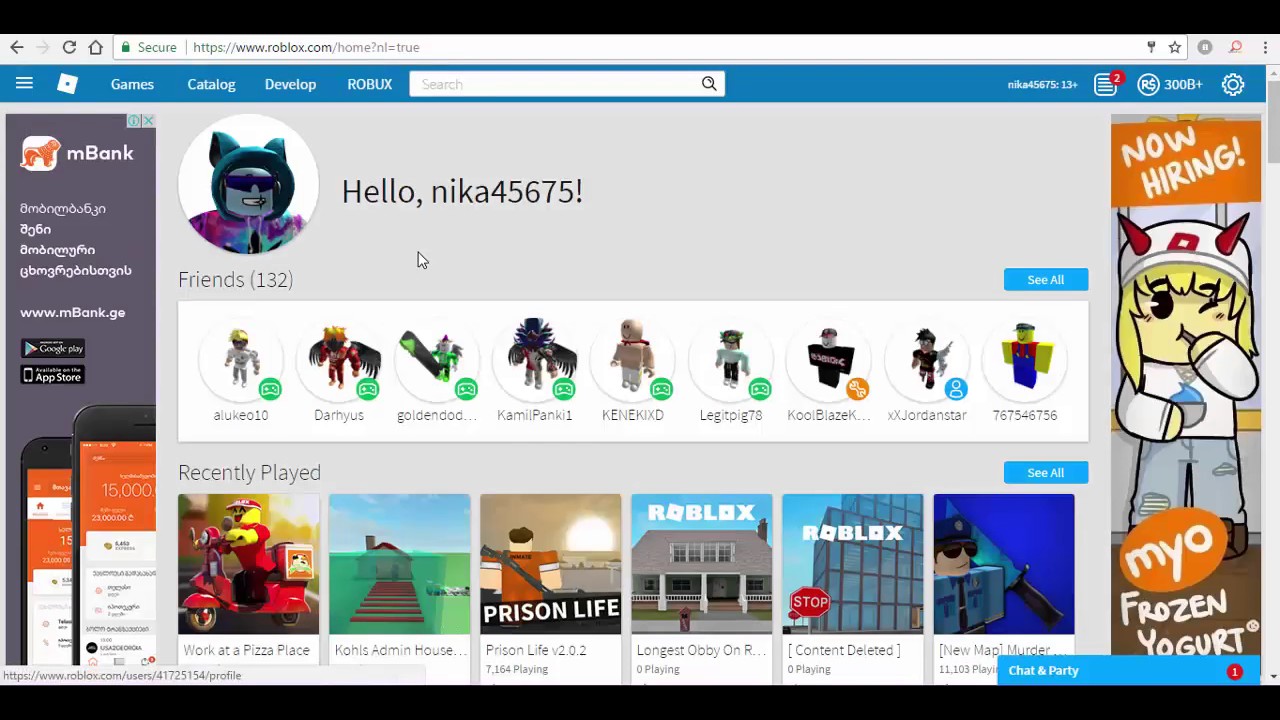Open Prison Life game thumbnail
The image size is (1280, 720).
[x=551, y=564]
